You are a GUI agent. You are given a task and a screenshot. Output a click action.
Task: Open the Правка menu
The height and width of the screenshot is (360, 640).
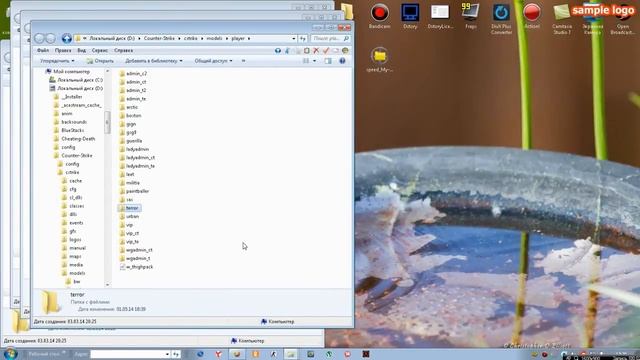point(63,51)
